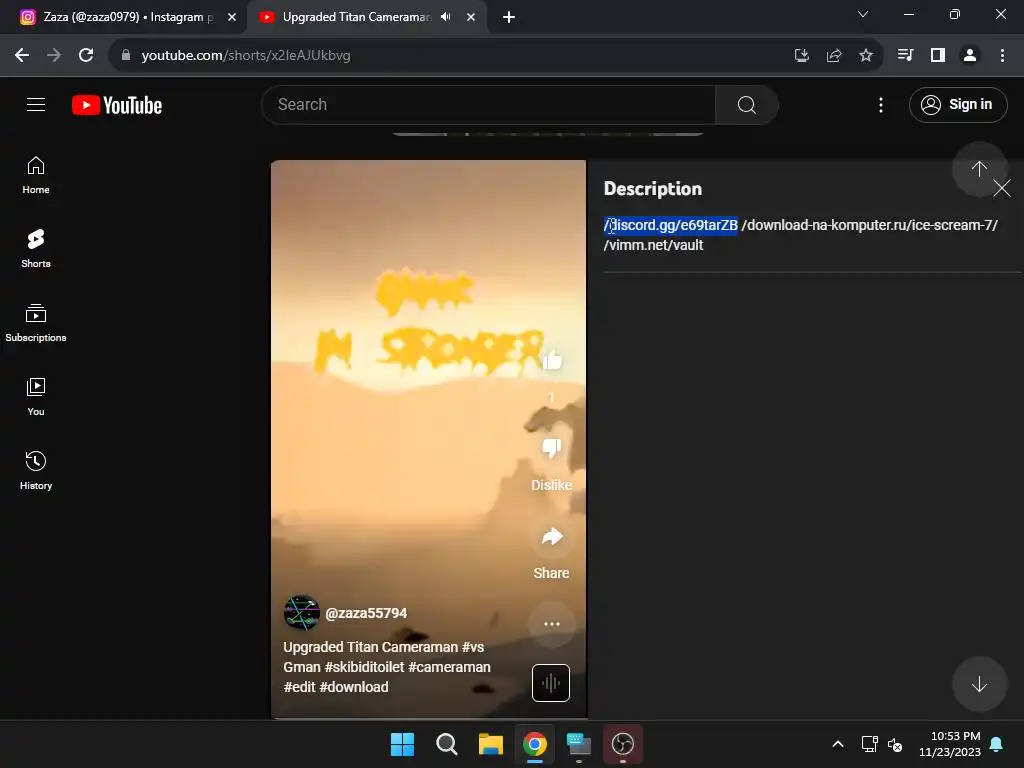1024x768 pixels.
Task: View site information lock icon
Action: click(x=126, y=56)
